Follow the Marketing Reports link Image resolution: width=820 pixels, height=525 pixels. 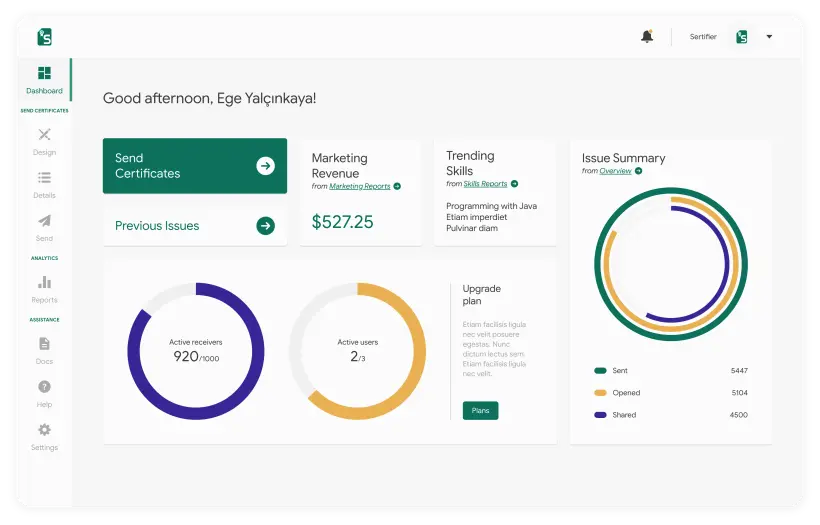(x=360, y=186)
